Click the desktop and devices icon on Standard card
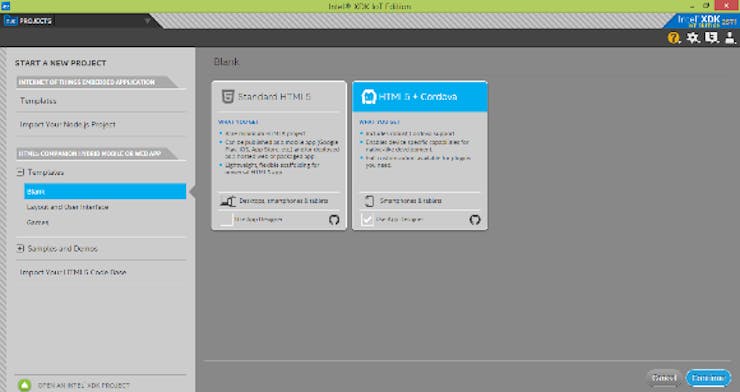Image resolution: width=740 pixels, height=392 pixels. pos(228,201)
